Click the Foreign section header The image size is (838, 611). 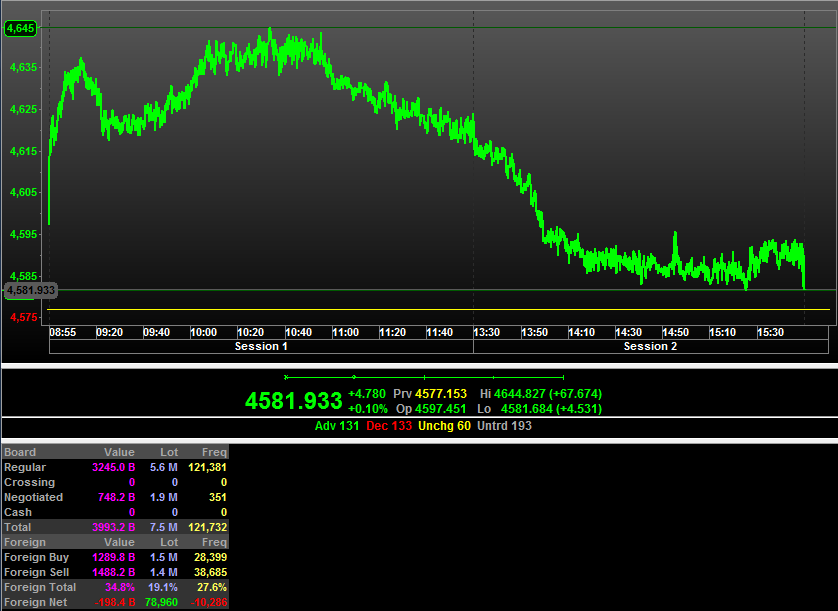[x=25, y=542]
